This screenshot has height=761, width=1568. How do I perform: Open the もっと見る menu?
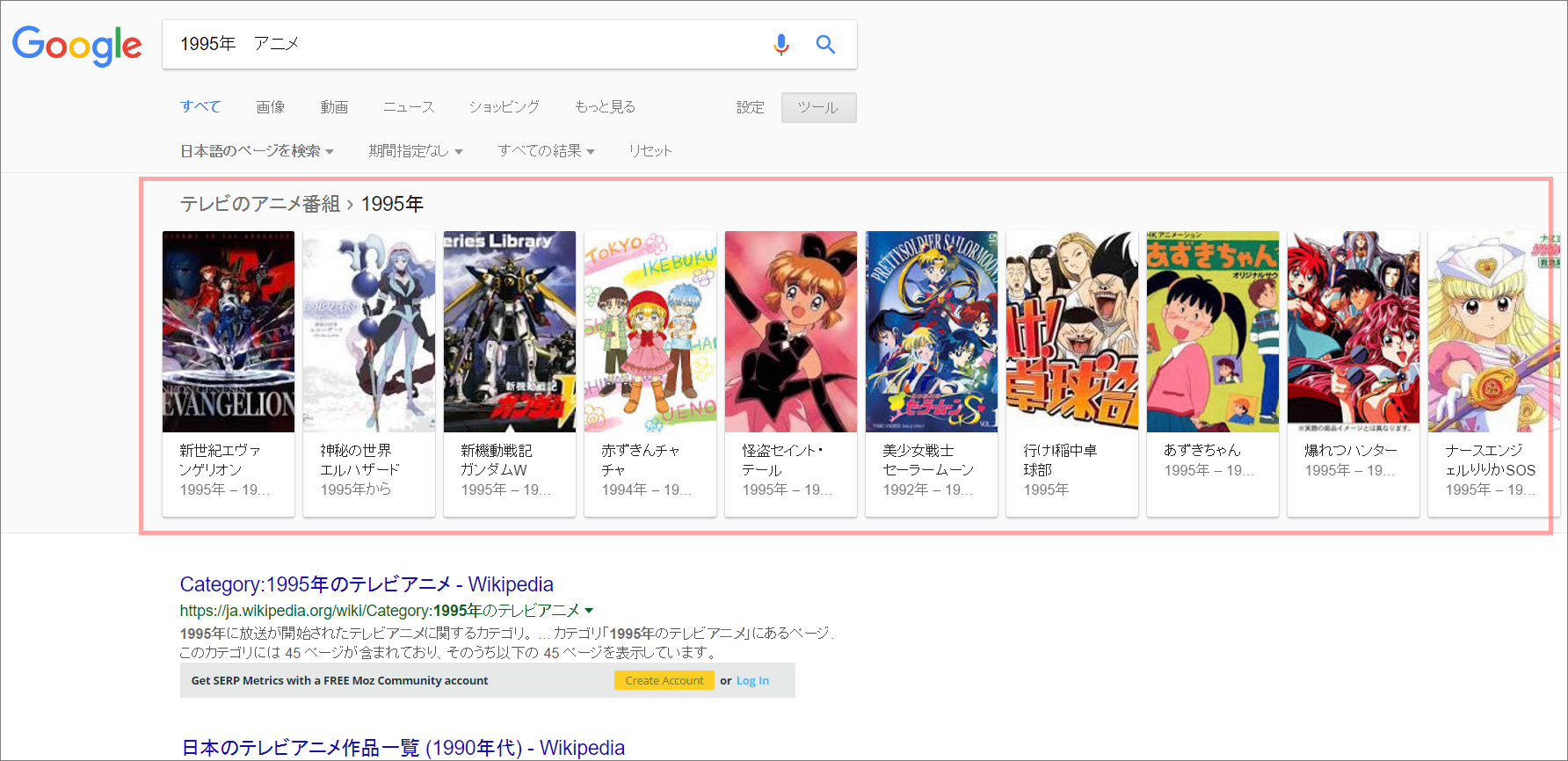[605, 106]
